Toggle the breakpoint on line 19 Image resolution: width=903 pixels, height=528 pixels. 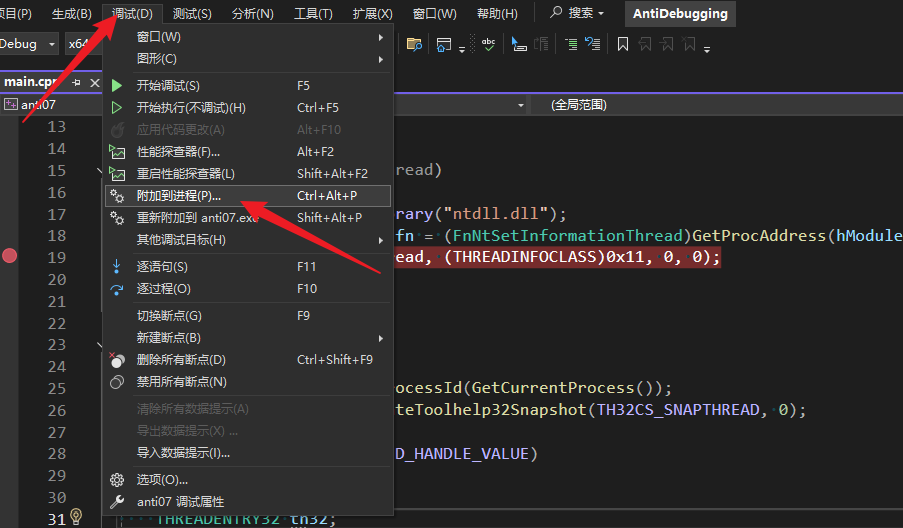tap(10, 257)
